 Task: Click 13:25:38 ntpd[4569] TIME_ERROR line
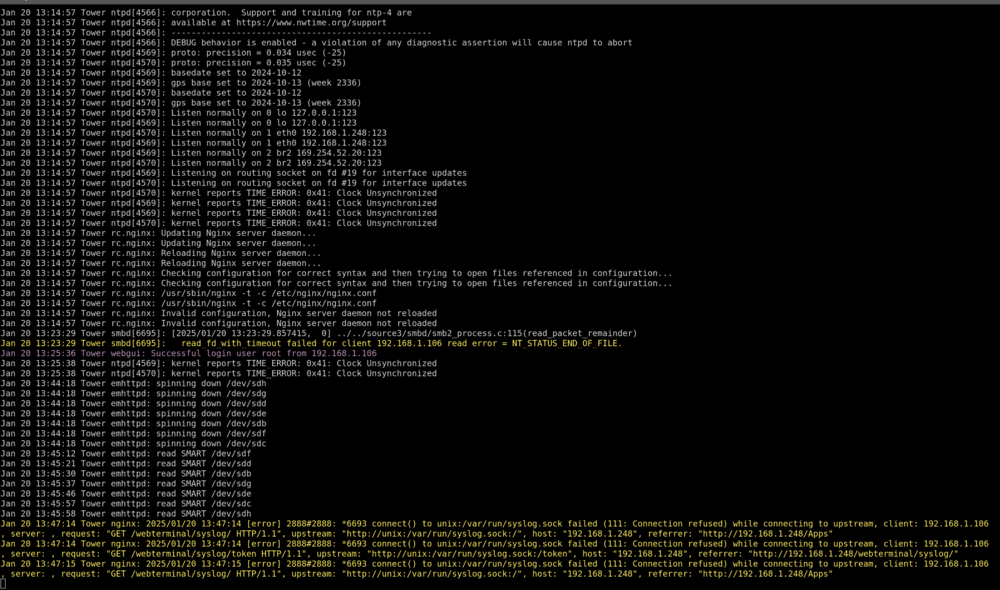click(x=219, y=363)
